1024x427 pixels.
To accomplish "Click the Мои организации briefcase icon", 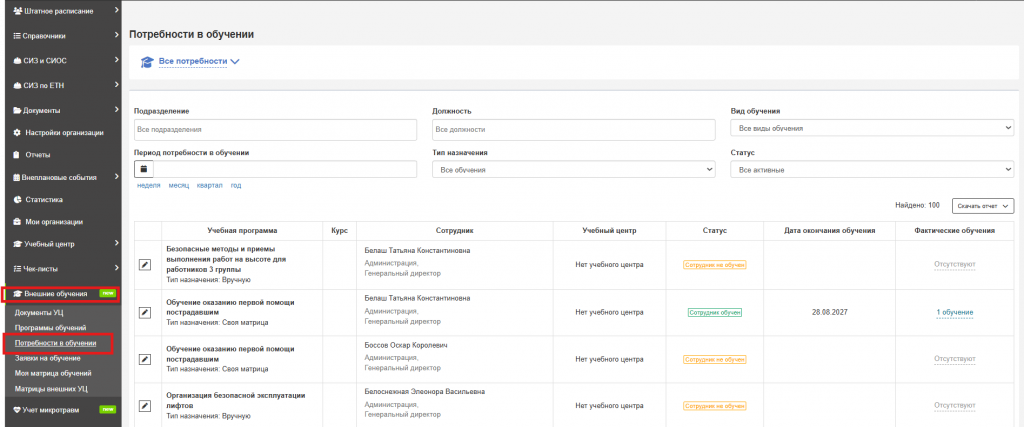I will pyautogui.click(x=17, y=221).
